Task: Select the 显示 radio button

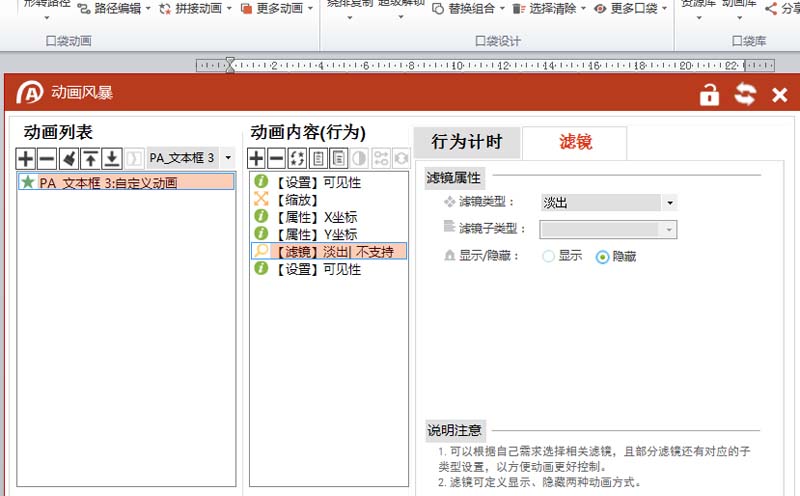Action: (548, 256)
